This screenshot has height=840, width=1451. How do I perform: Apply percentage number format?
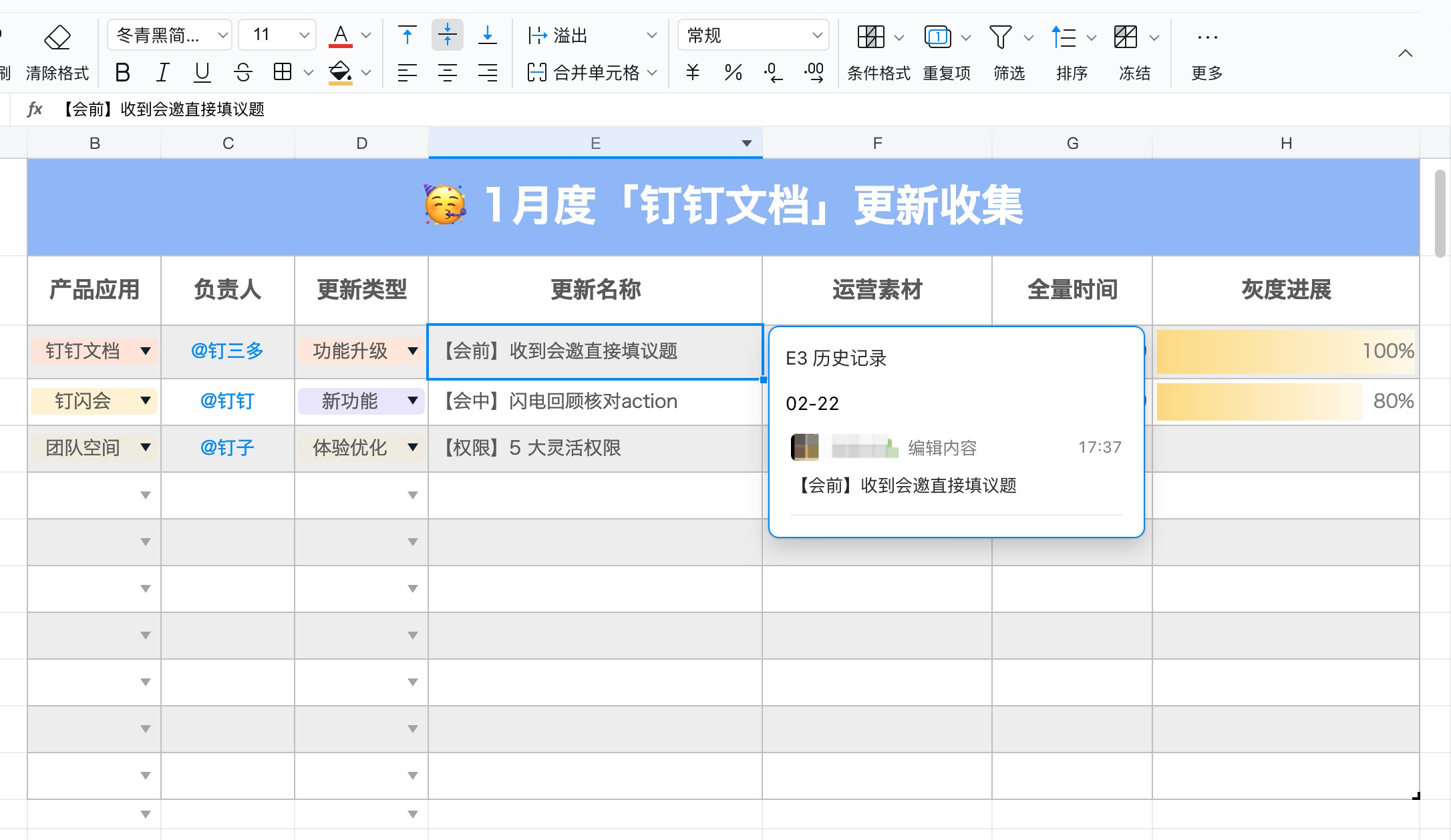(733, 73)
